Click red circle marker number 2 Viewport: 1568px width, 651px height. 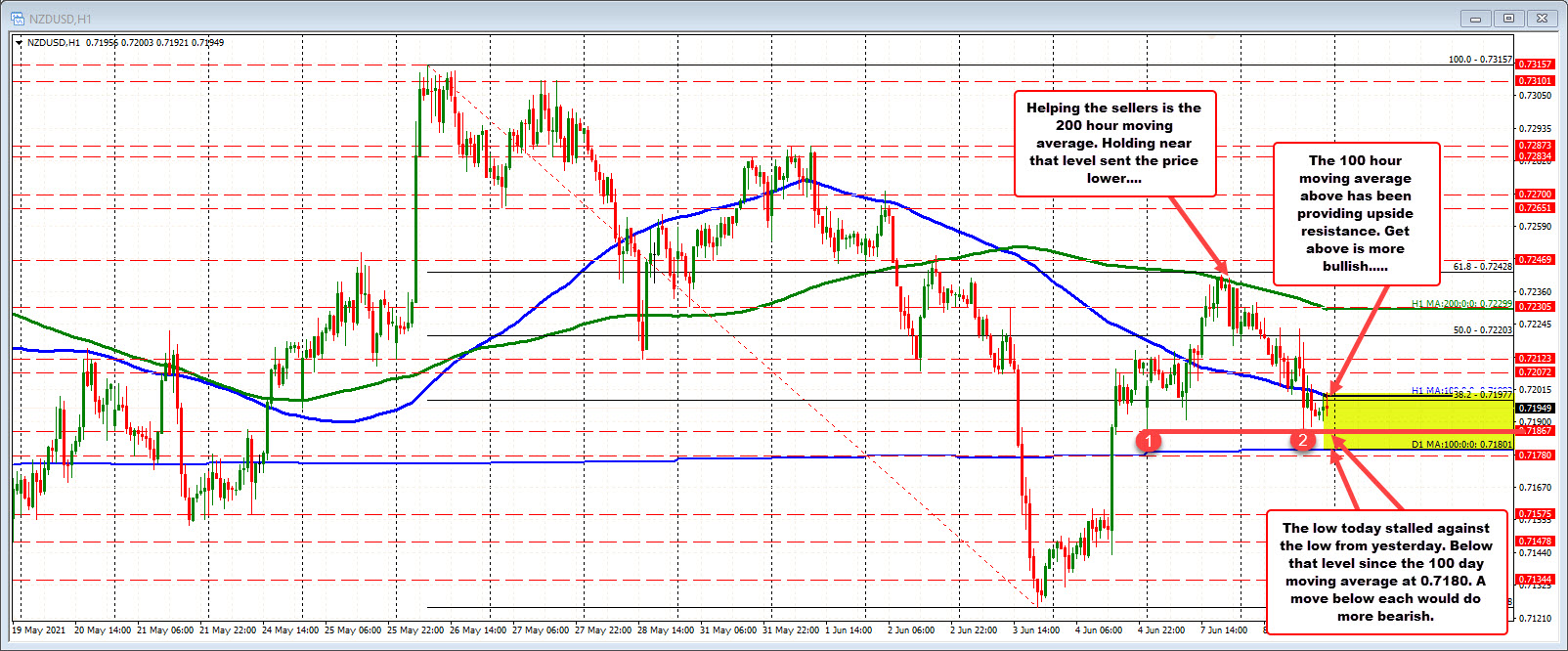pos(1302,441)
